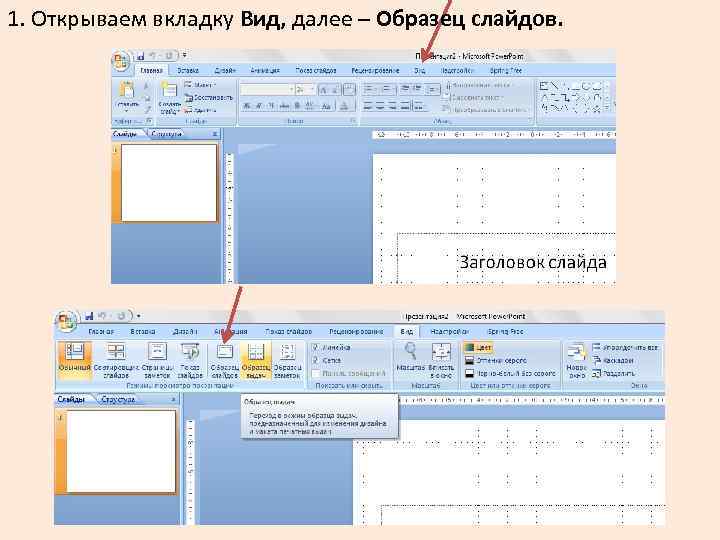Select slide 1 thumbnail in upper window

[169, 183]
